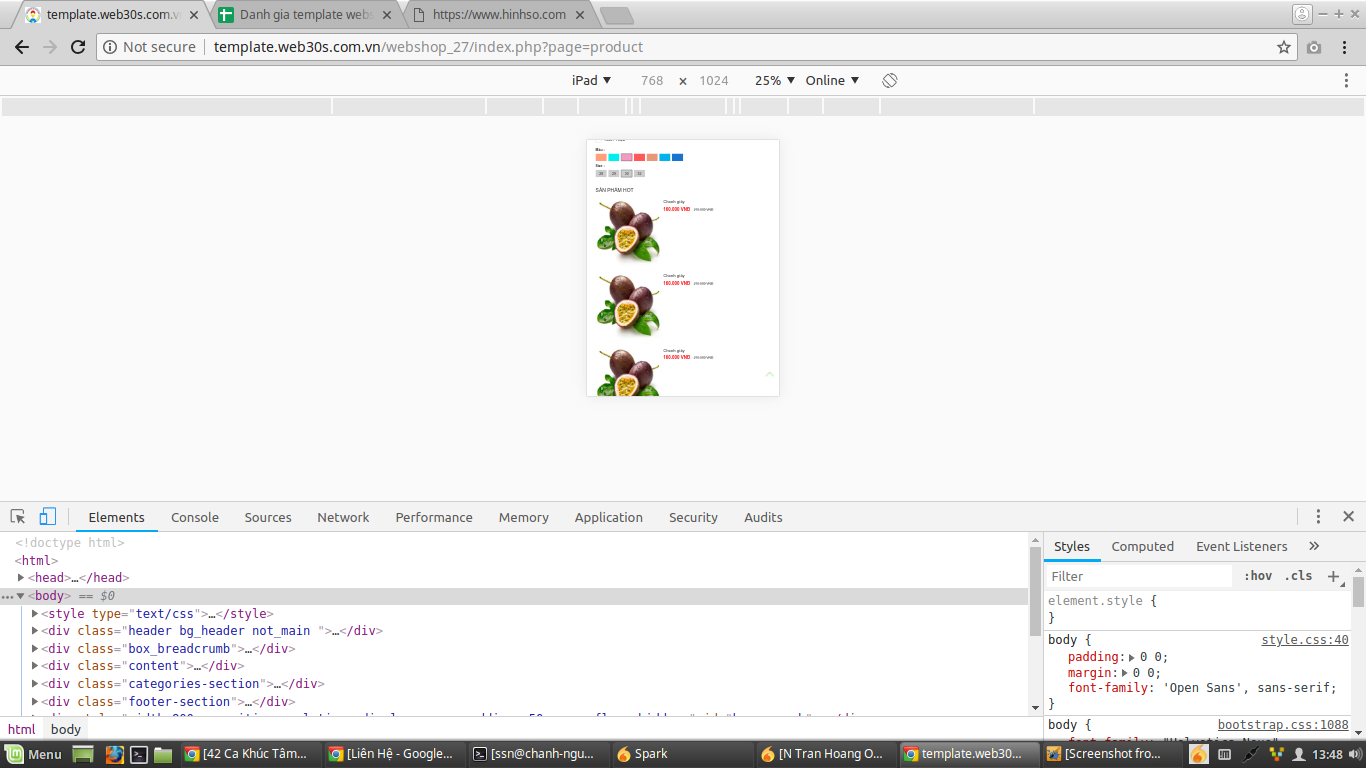The height and width of the screenshot is (768, 1366).
Task: Switch to the Console tab
Action: tap(195, 517)
